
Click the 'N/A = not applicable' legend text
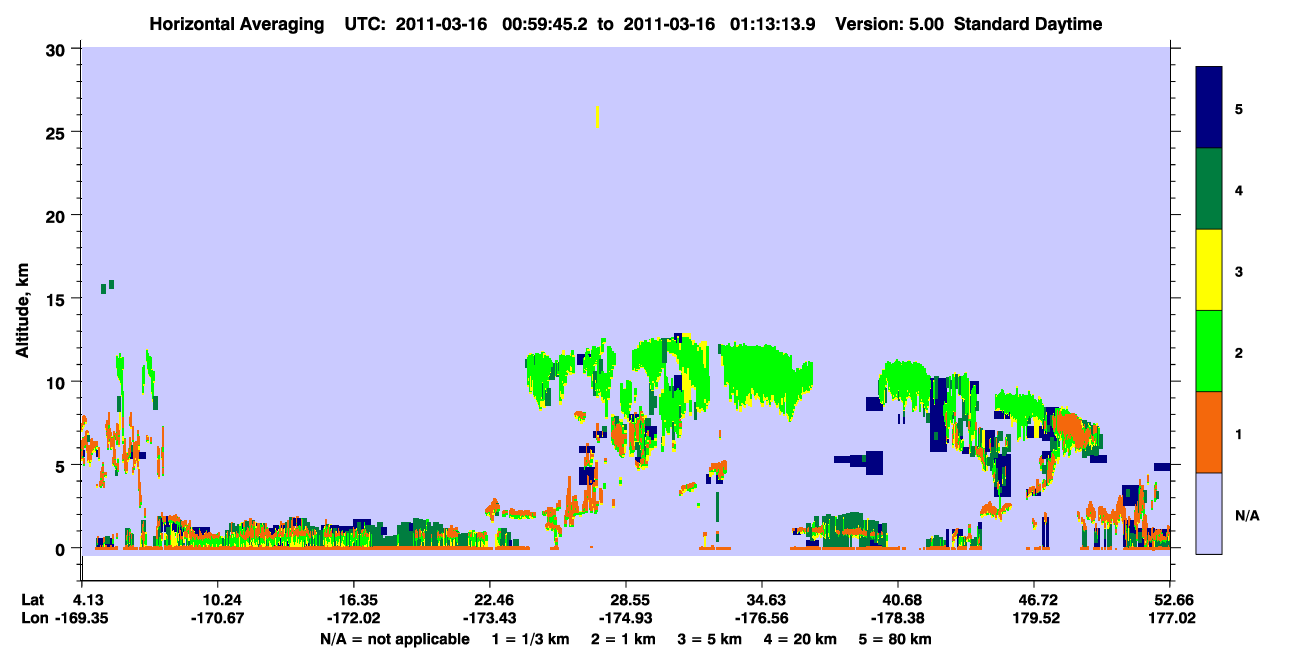click(395, 638)
